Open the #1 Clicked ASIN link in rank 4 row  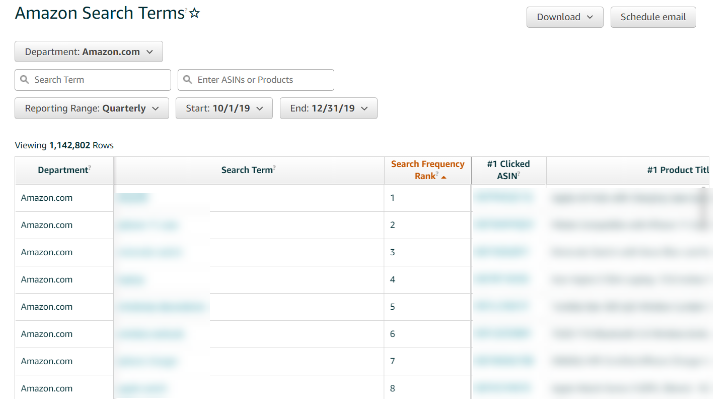coord(502,279)
